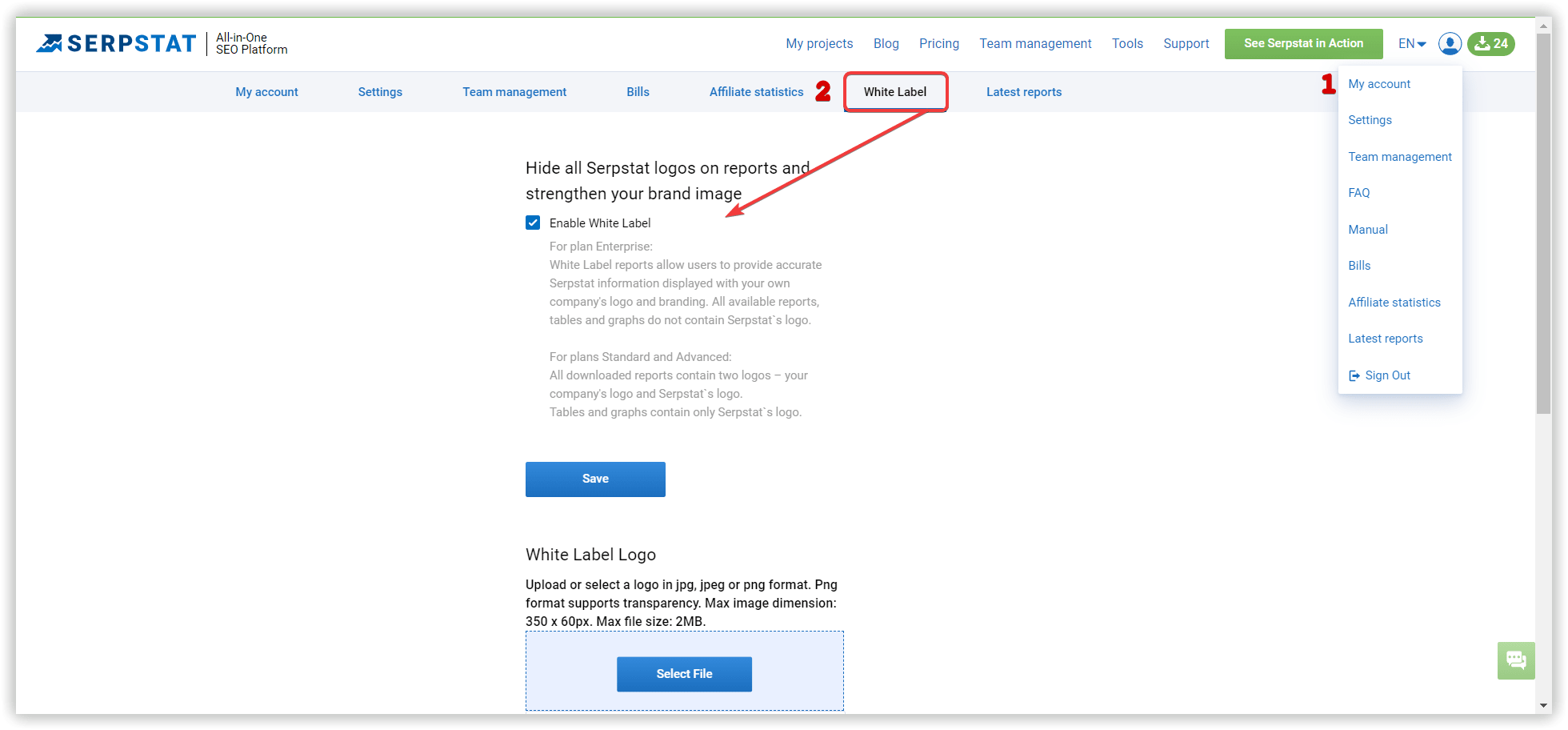Open the downloads badge showing 24
Image resolution: width=1568 pixels, height=730 pixels.
(x=1491, y=43)
